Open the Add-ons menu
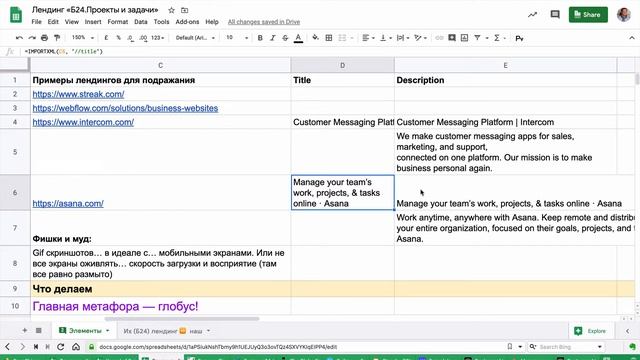The height and width of the screenshot is (360, 640). coord(187,22)
